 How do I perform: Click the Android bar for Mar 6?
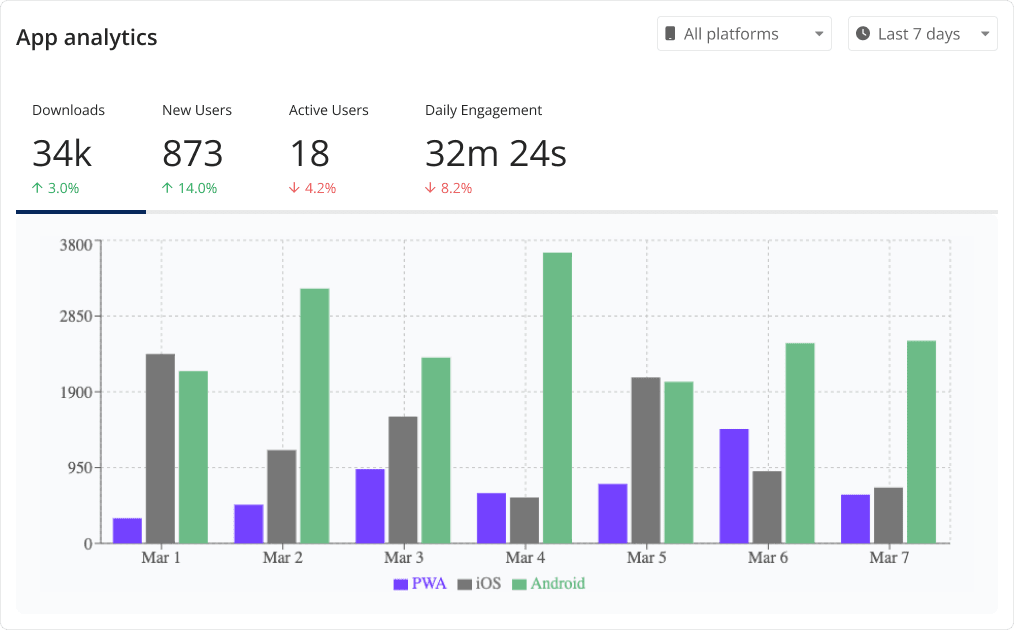(x=800, y=444)
